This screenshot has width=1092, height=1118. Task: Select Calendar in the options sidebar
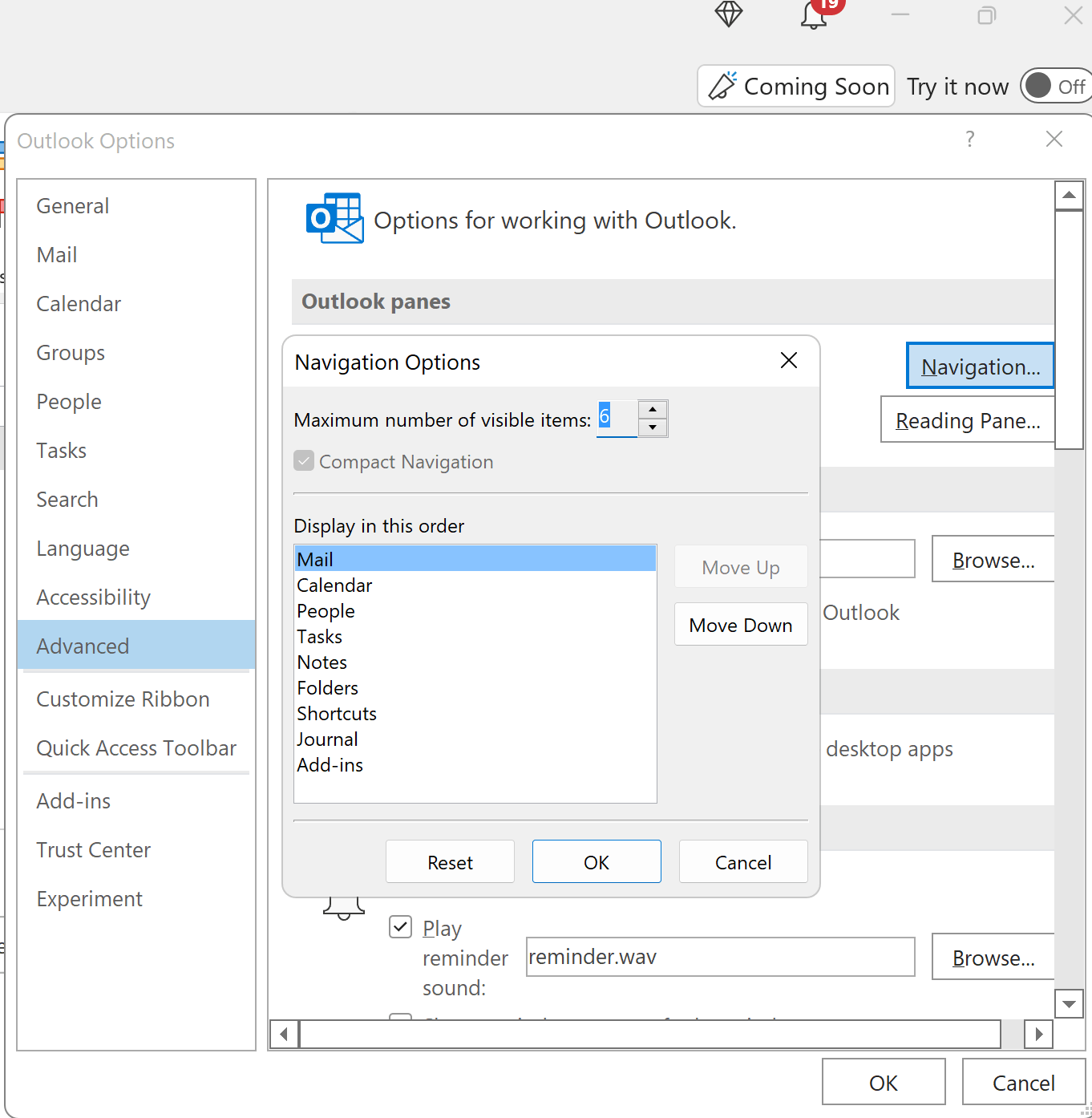click(136, 304)
